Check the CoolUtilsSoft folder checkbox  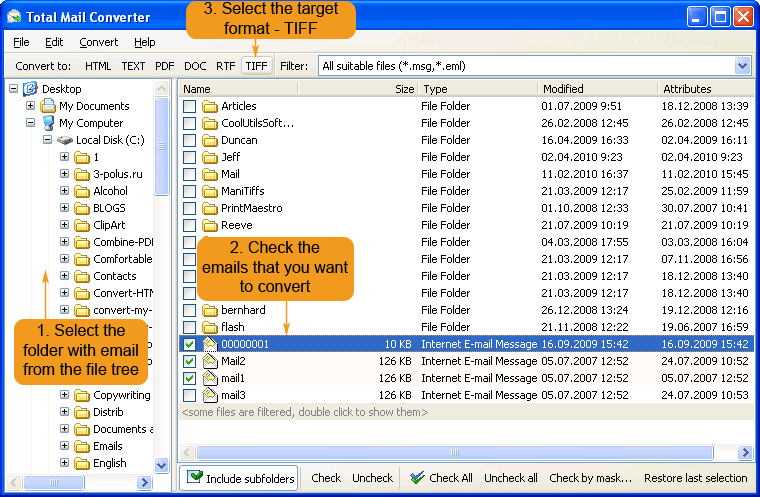(x=190, y=123)
